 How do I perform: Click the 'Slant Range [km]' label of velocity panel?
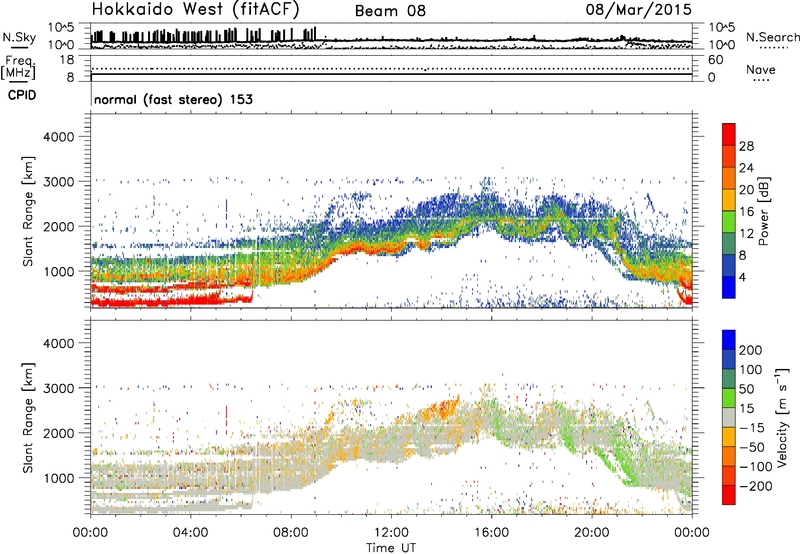pyautogui.click(x=28, y=417)
